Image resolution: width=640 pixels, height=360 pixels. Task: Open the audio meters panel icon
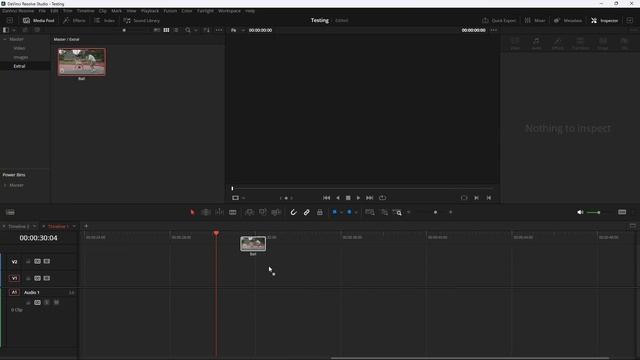(x=622, y=212)
